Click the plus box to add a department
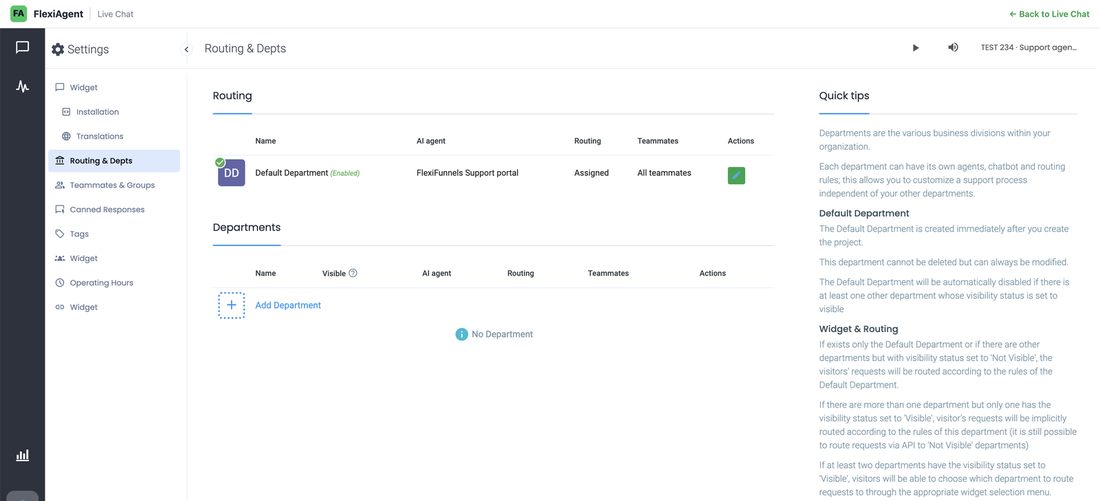The image size is (1100, 501). (232, 305)
